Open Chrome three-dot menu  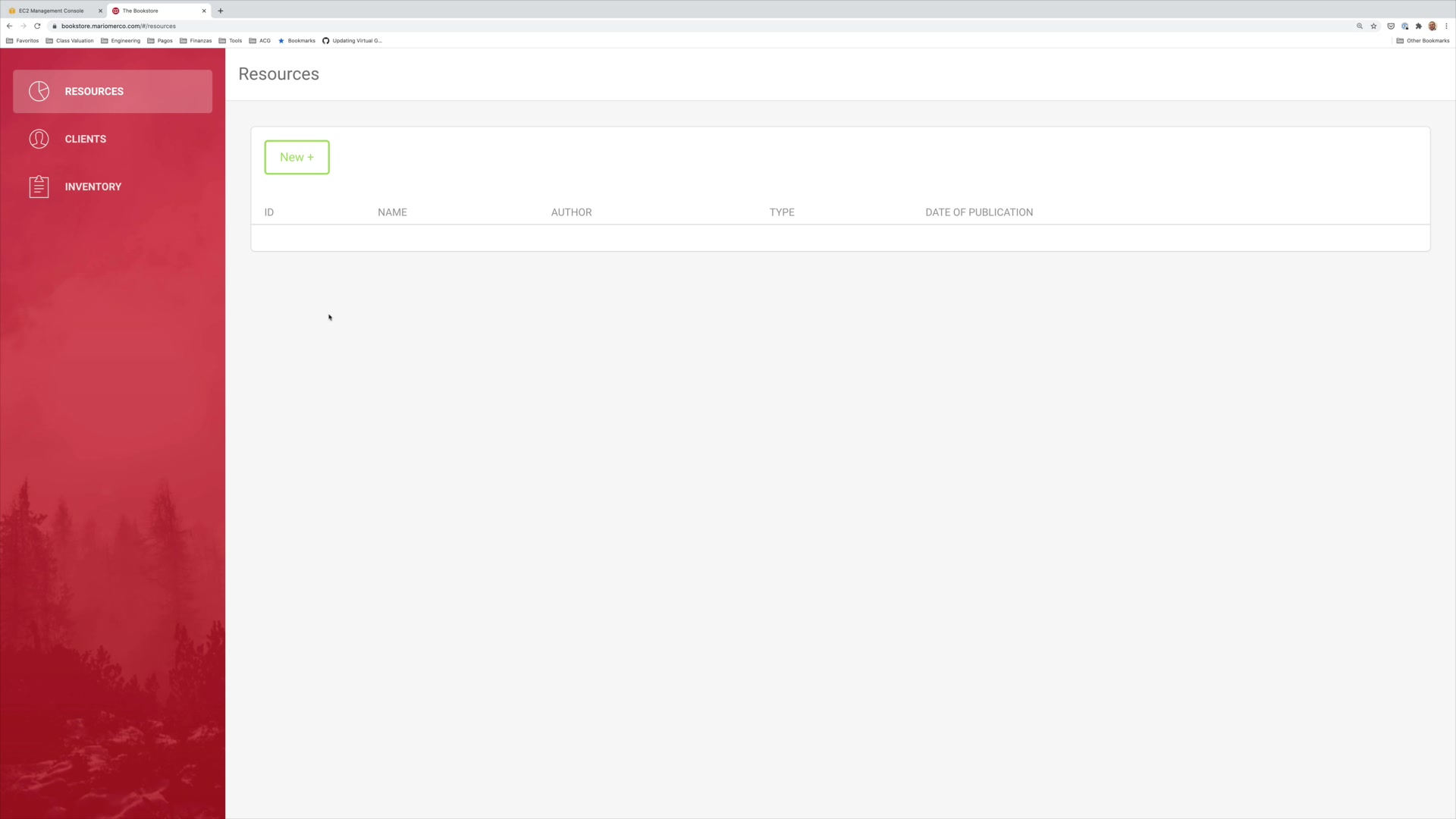1446,26
